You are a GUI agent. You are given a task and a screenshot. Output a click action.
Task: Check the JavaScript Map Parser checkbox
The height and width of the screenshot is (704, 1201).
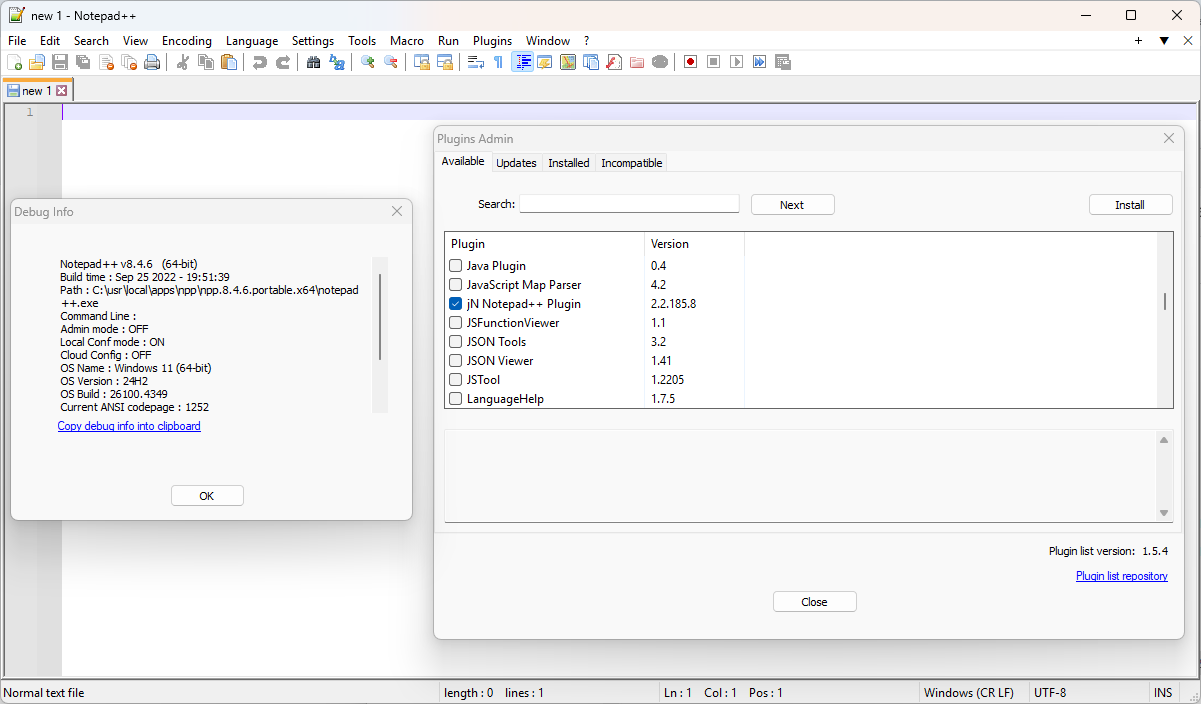[x=456, y=285]
